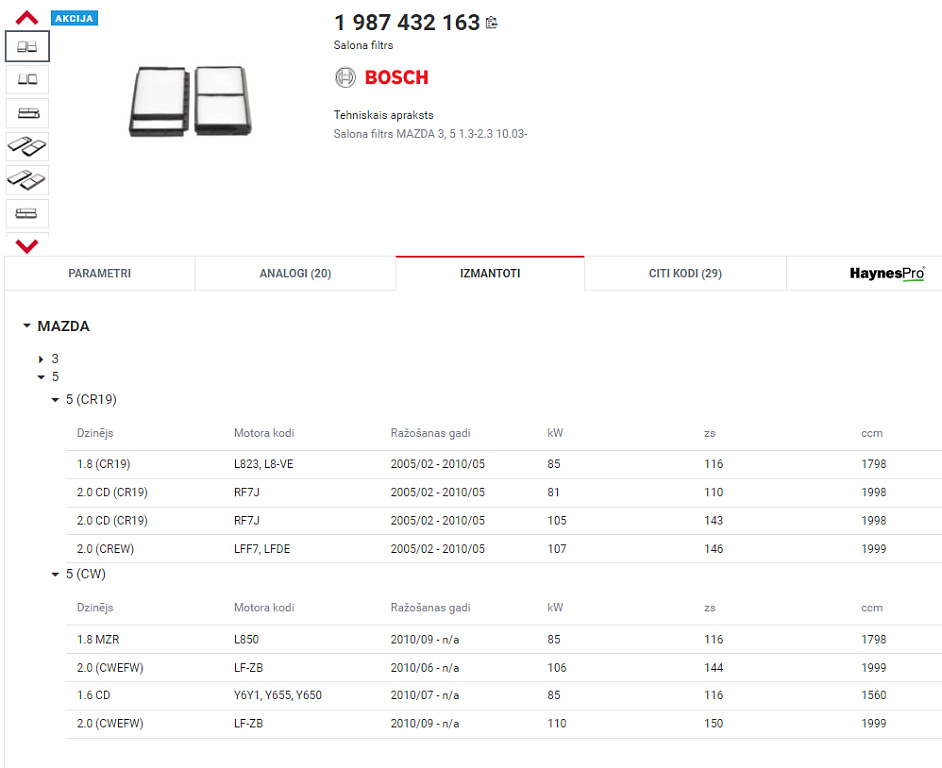942x768 pixels.
Task: Open the ANALOGI (20) tab
Action: 295,274
